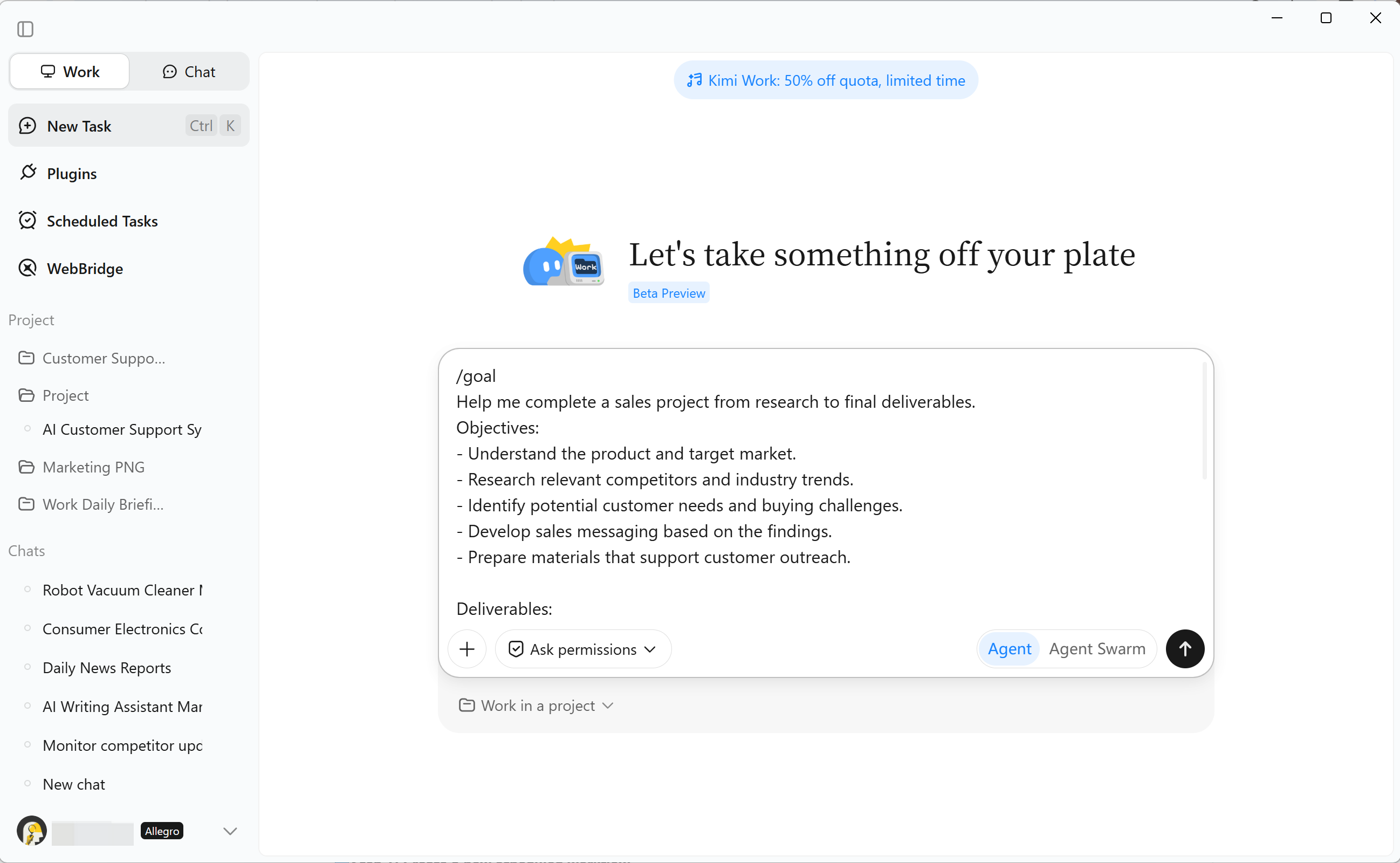Click the attachment plus icon in prompt box

tap(467, 649)
